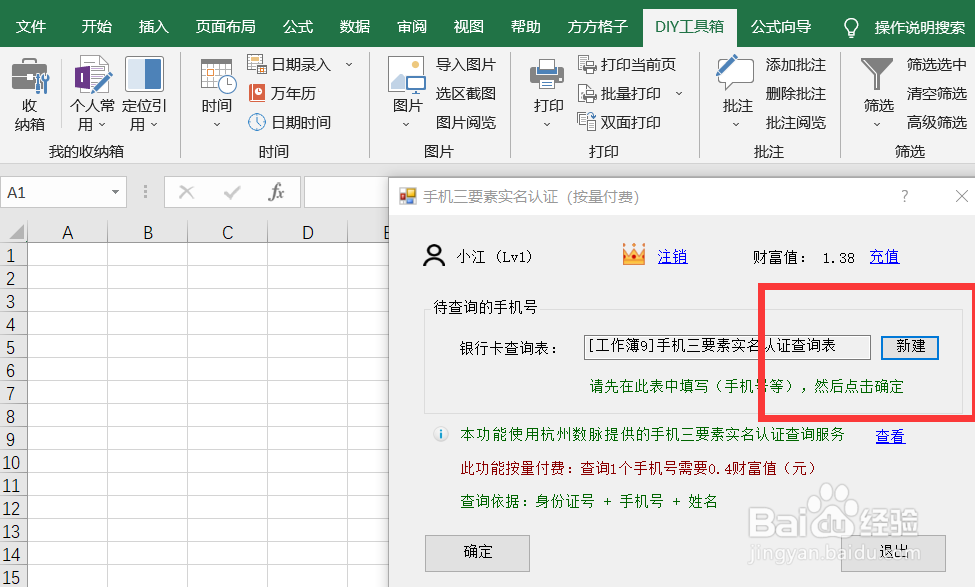The width and height of the screenshot is (975, 587).
Task: Switch to the 方方格子 ribbon tab
Action: click(x=596, y=27)
